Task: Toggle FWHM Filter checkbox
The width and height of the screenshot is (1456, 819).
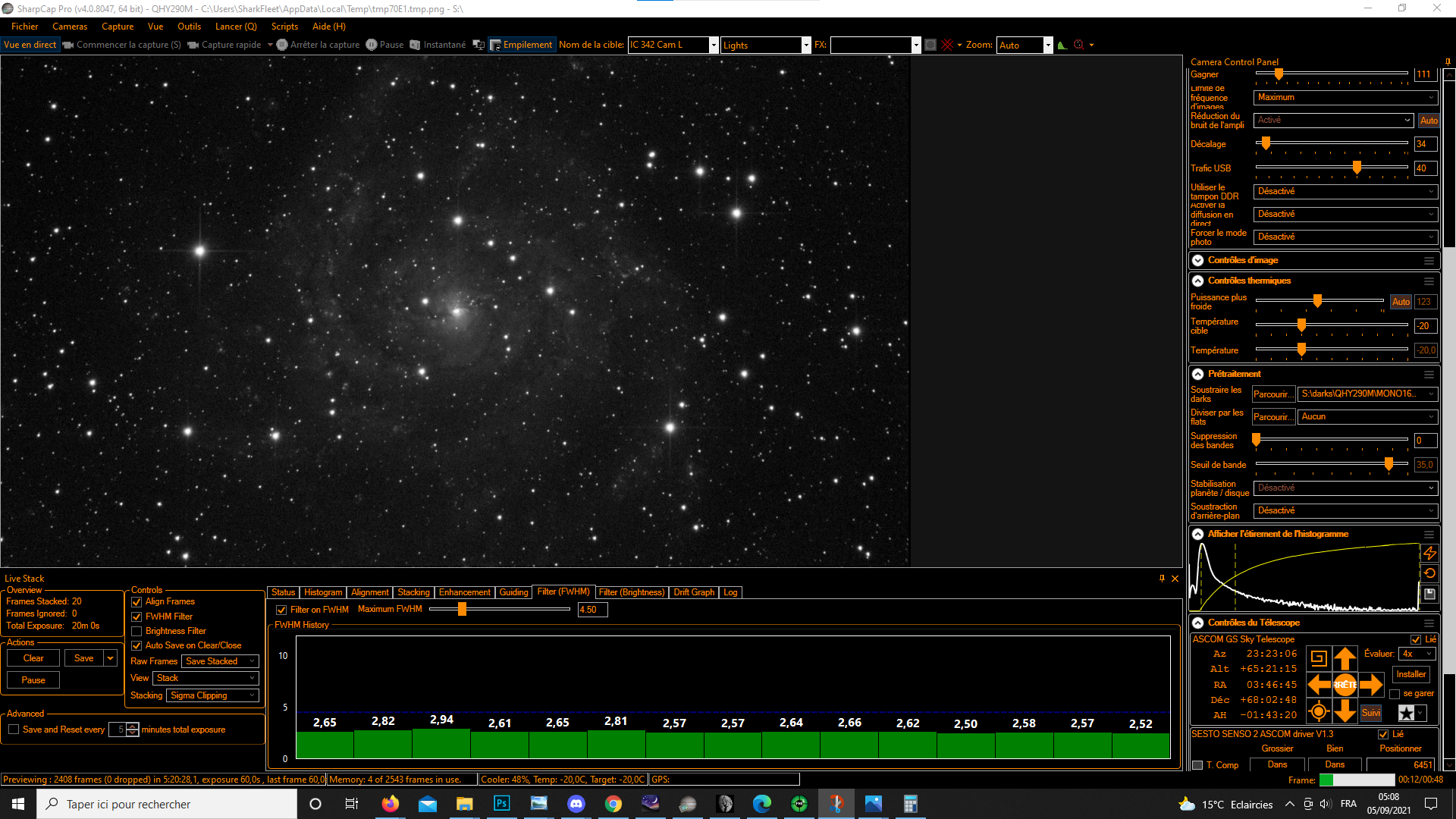Action: click(x=136, y=617)
